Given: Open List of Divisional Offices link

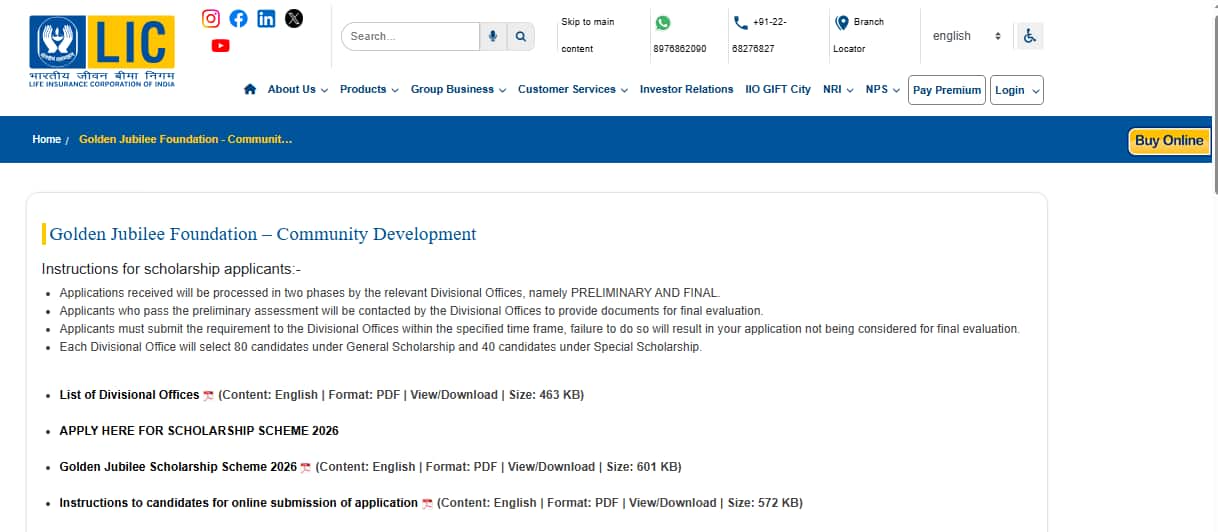Looking at the screenshot, I should click(x=129, y=395).
